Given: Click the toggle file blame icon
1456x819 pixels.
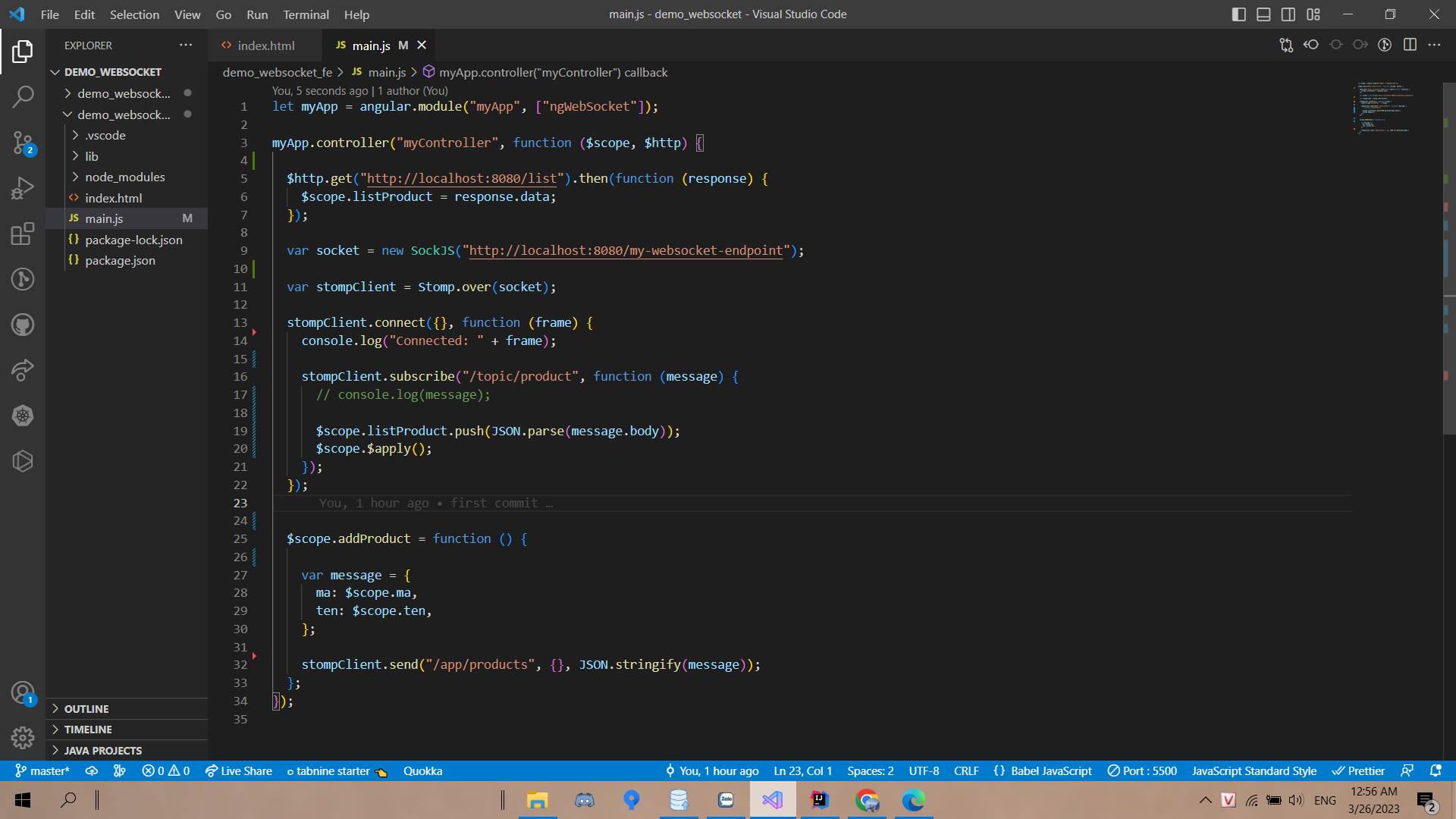Looking at the screenshot, I should coord(1385,45).
